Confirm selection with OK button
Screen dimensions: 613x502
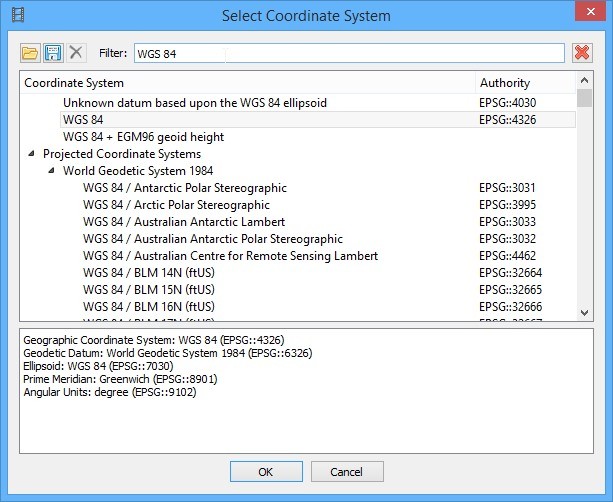click(x=266, y=472)
